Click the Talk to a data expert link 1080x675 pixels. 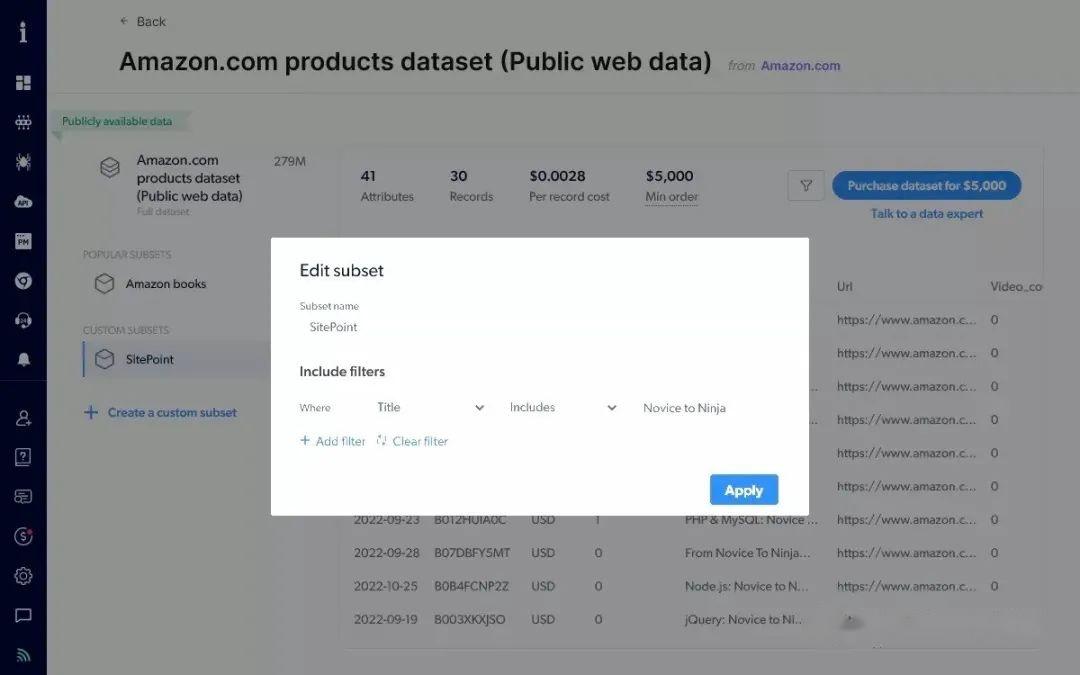(x=926, y=213)
